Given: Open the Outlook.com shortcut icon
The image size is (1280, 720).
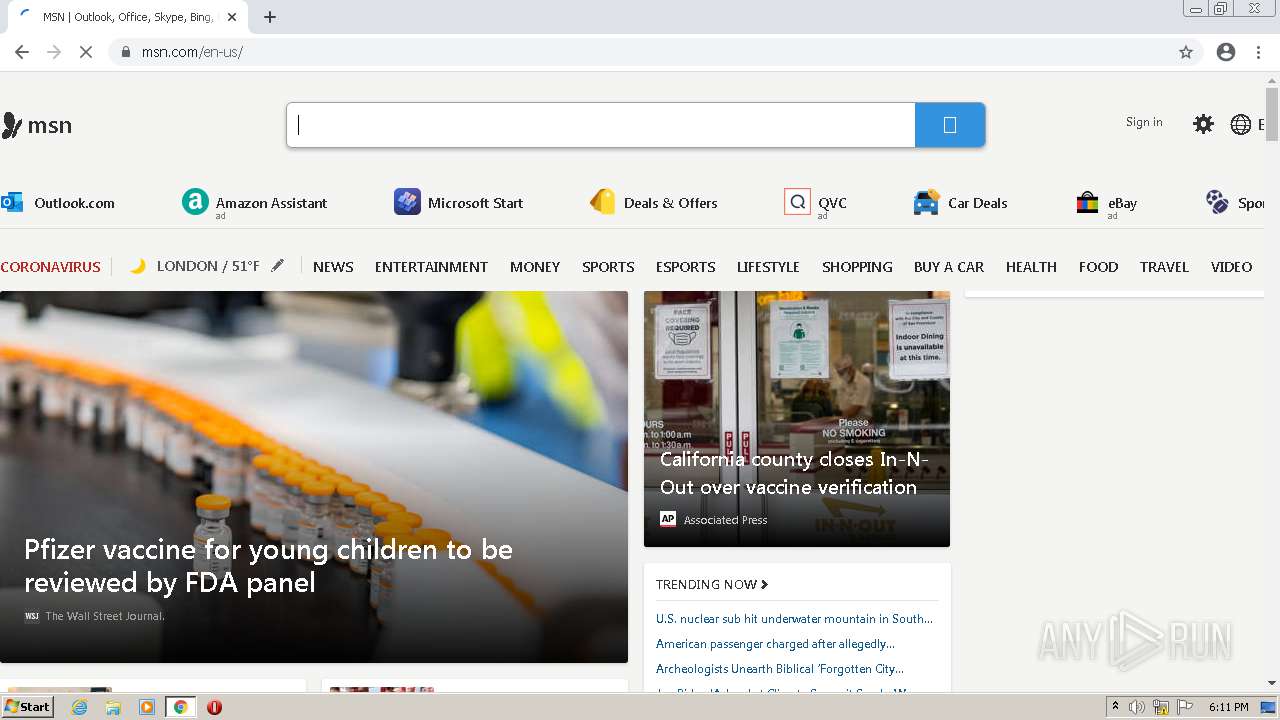Looking at the screenshot, I should 12,202.
